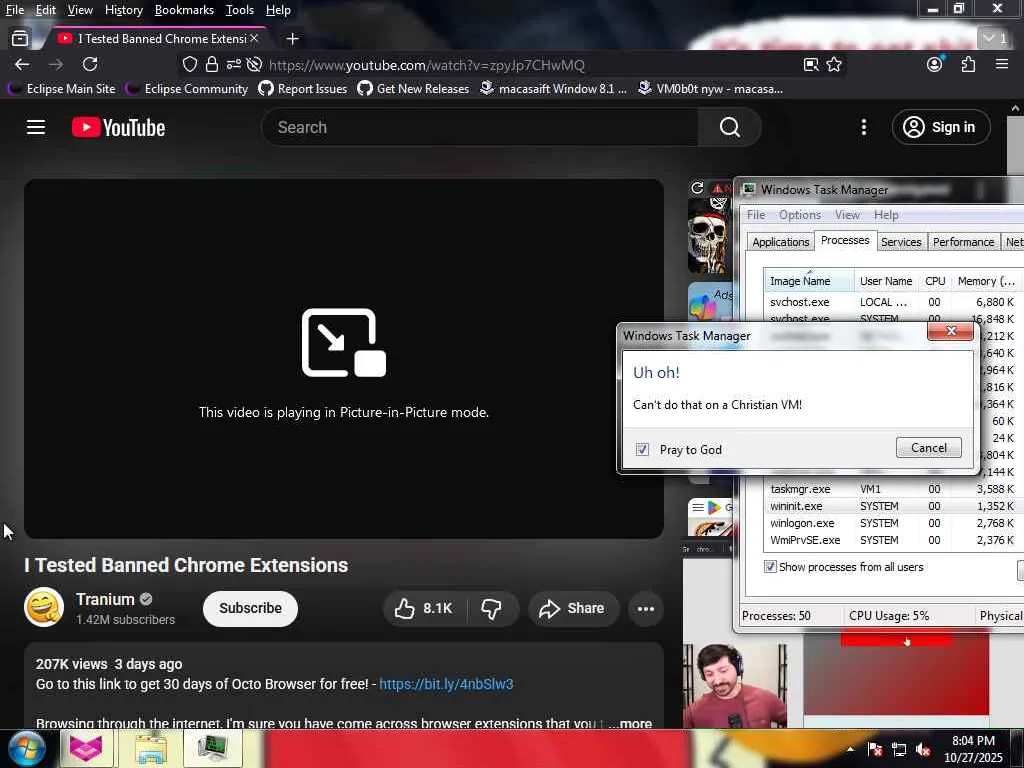The image size is (1024, 768).
Task: Focus the address bar URL
Action: pyautogui.click(x=426, y=65)
